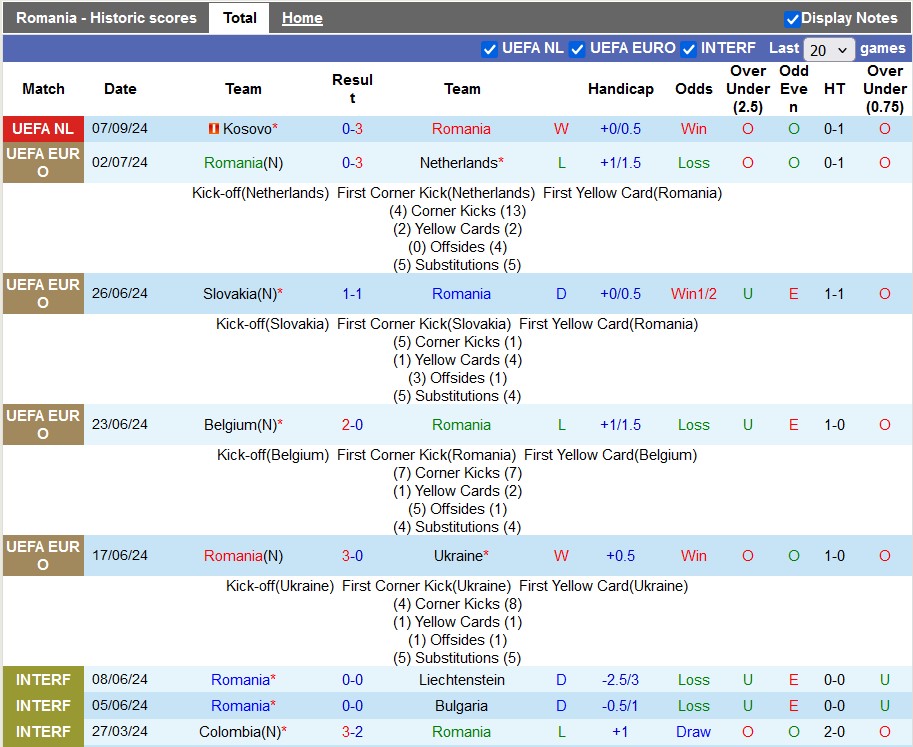Switch to the Home tab
Image resolution: width=913 pixels, height=747 pixels.
(x=302, y=18)
